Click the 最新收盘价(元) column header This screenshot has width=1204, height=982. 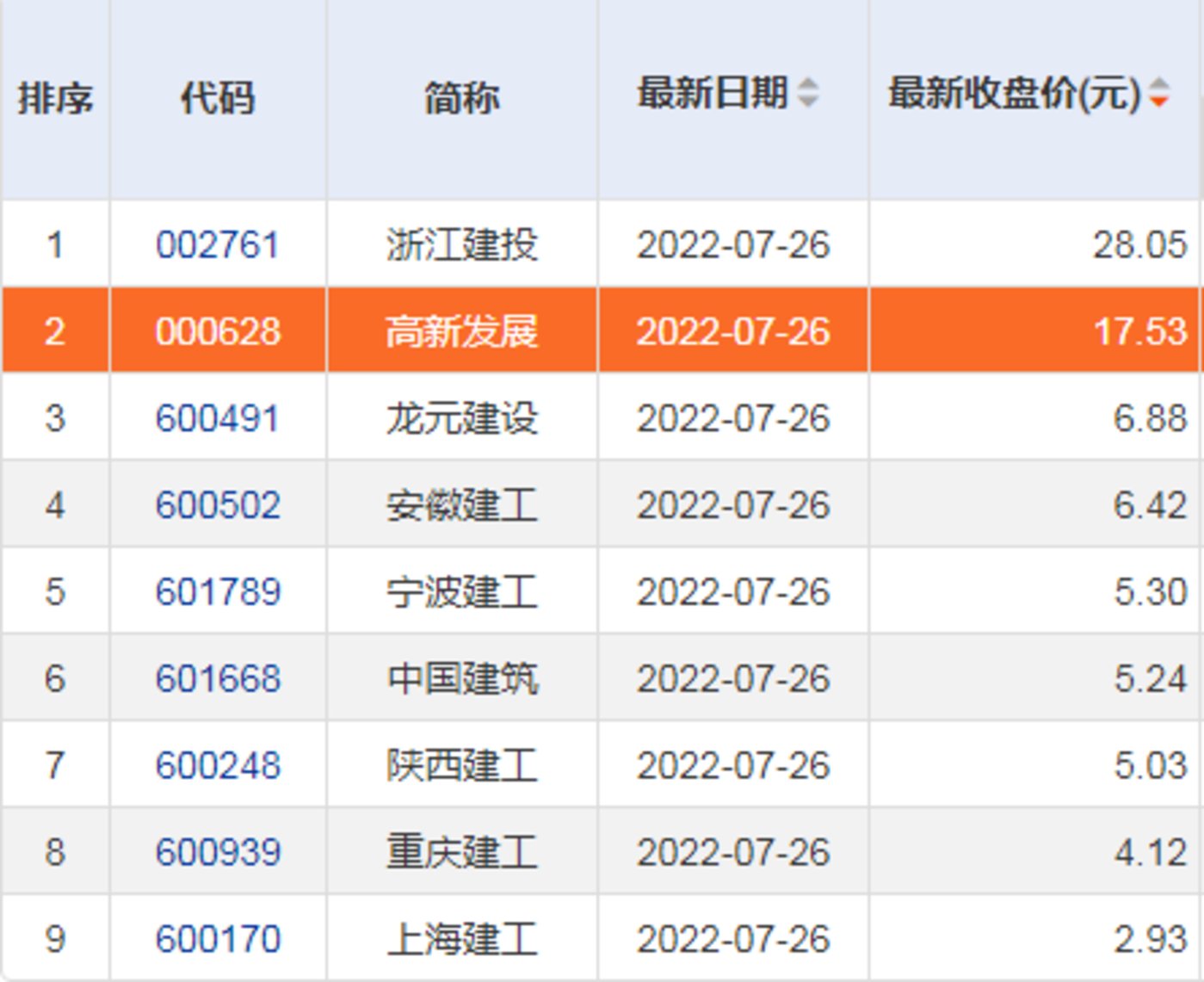point(1014,93)
